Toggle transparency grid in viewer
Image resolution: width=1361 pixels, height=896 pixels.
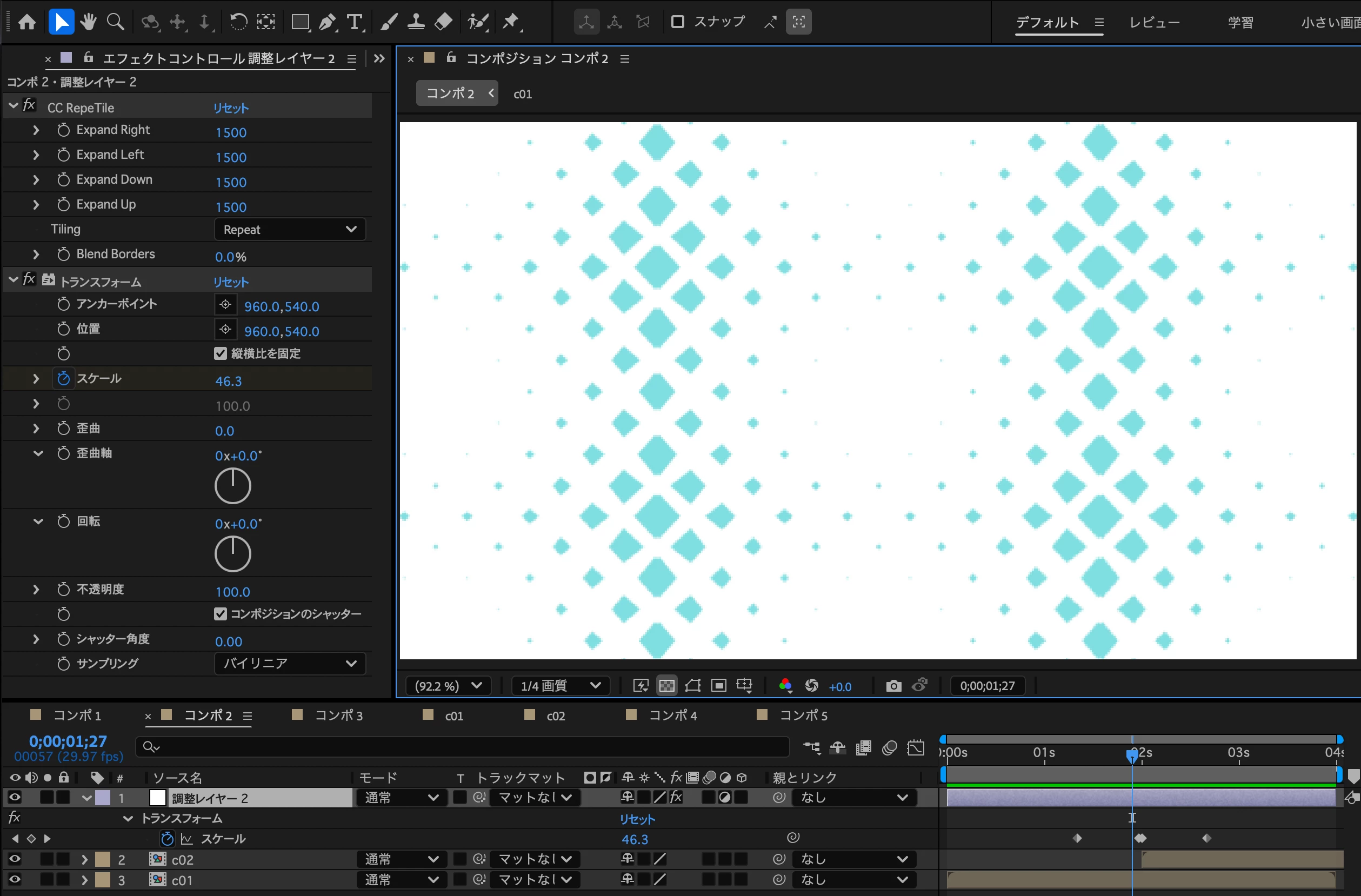(667, 686)
